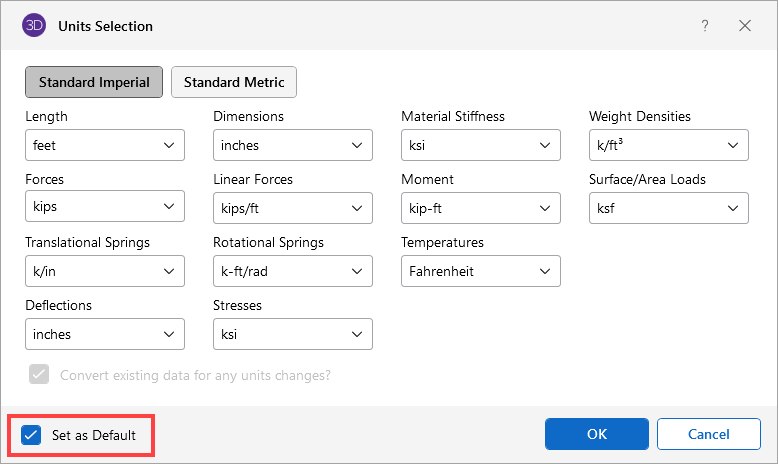778x464 pixels.
Task: Open the Length units dropdown
Action: click(105, 145)
